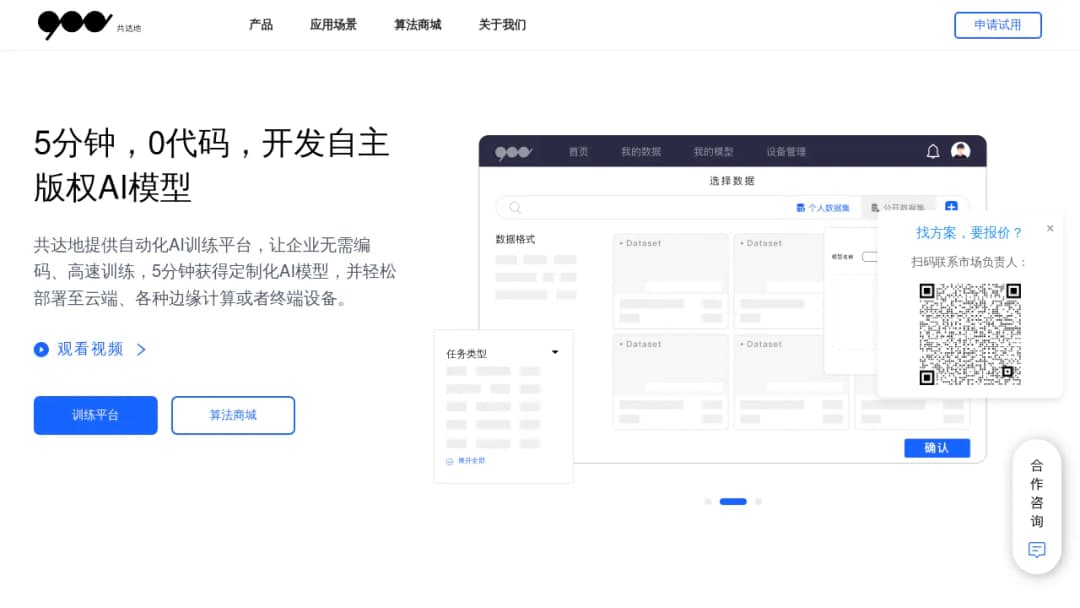
Task: Click the logo inside the preview navbar
Action: coord(514,152)
